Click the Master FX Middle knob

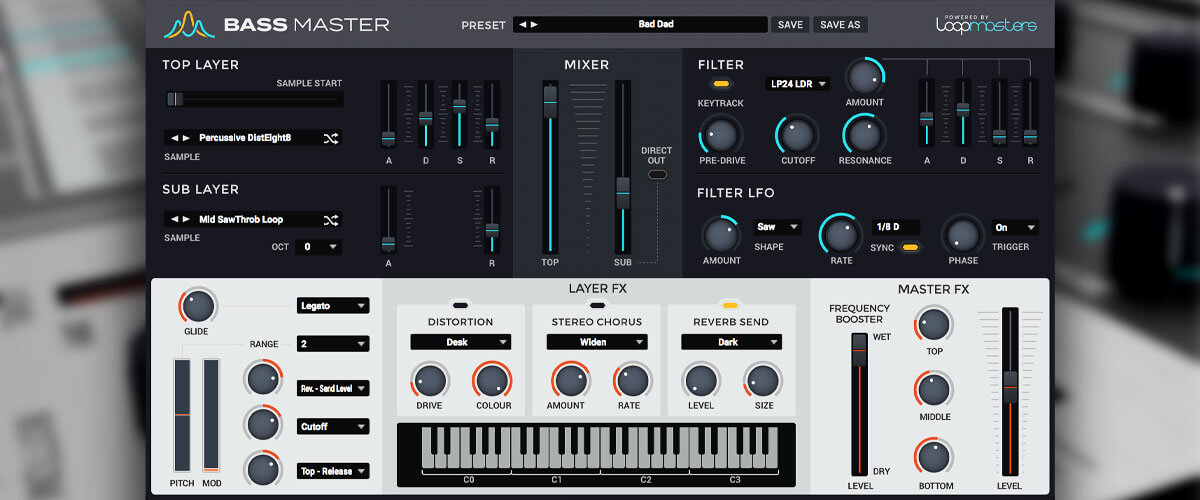(x=933, y=390)
